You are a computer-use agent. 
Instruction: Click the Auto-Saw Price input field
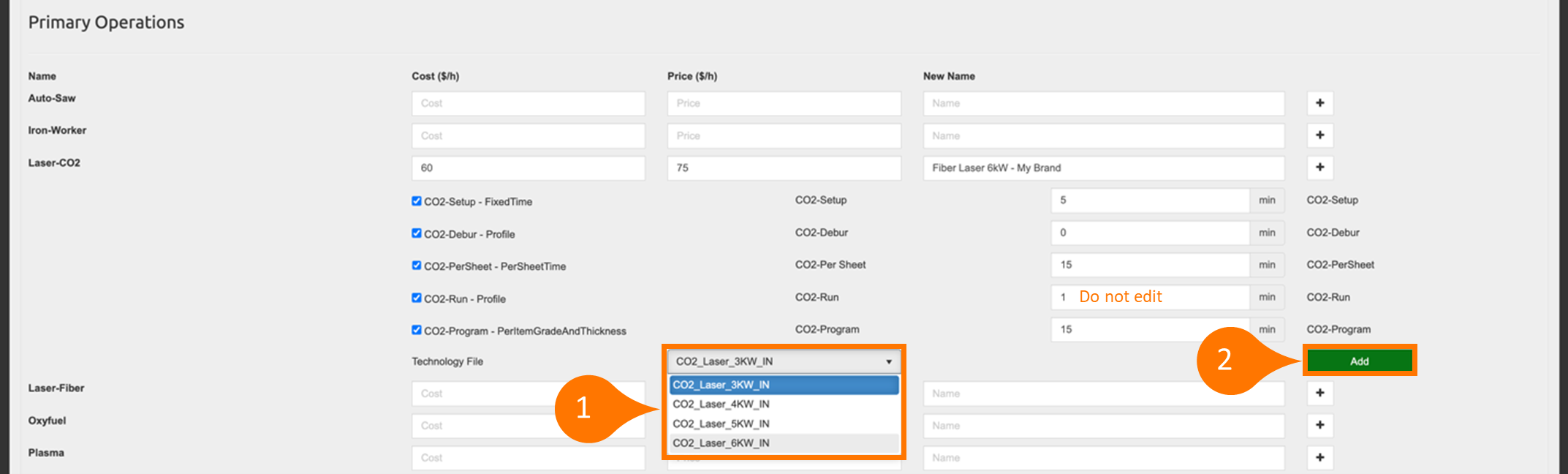tap(783, 104)
